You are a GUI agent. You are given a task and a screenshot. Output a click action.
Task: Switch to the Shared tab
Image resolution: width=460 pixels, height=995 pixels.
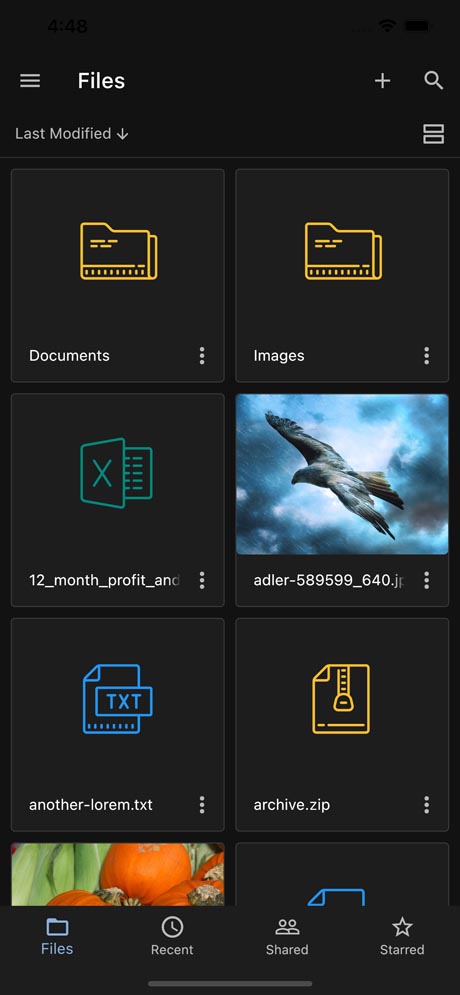point(287,936)
